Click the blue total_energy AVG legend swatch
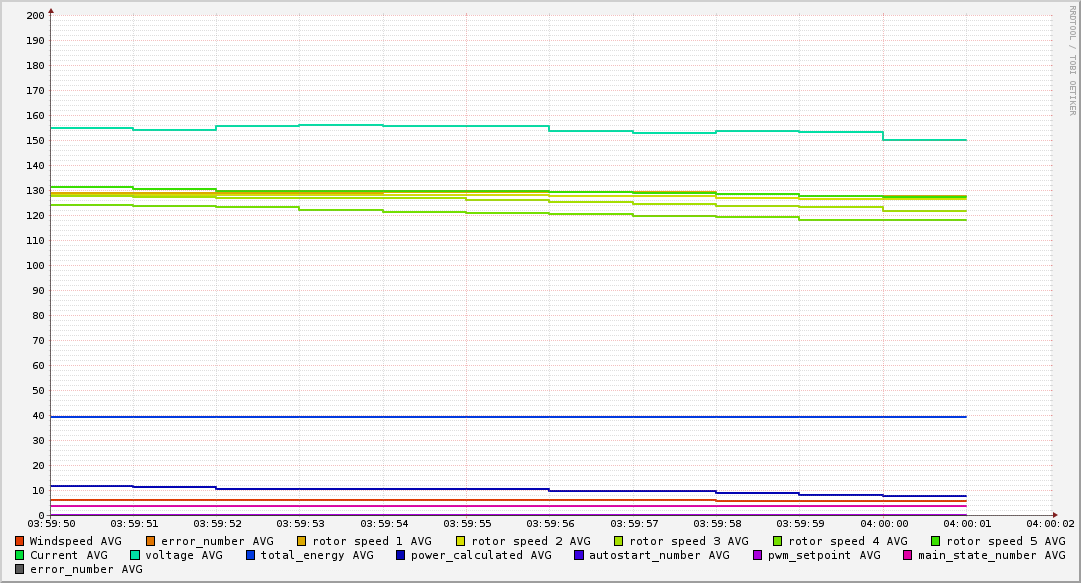This screenshot has height=583, width=1081. [x=251, y=555]
